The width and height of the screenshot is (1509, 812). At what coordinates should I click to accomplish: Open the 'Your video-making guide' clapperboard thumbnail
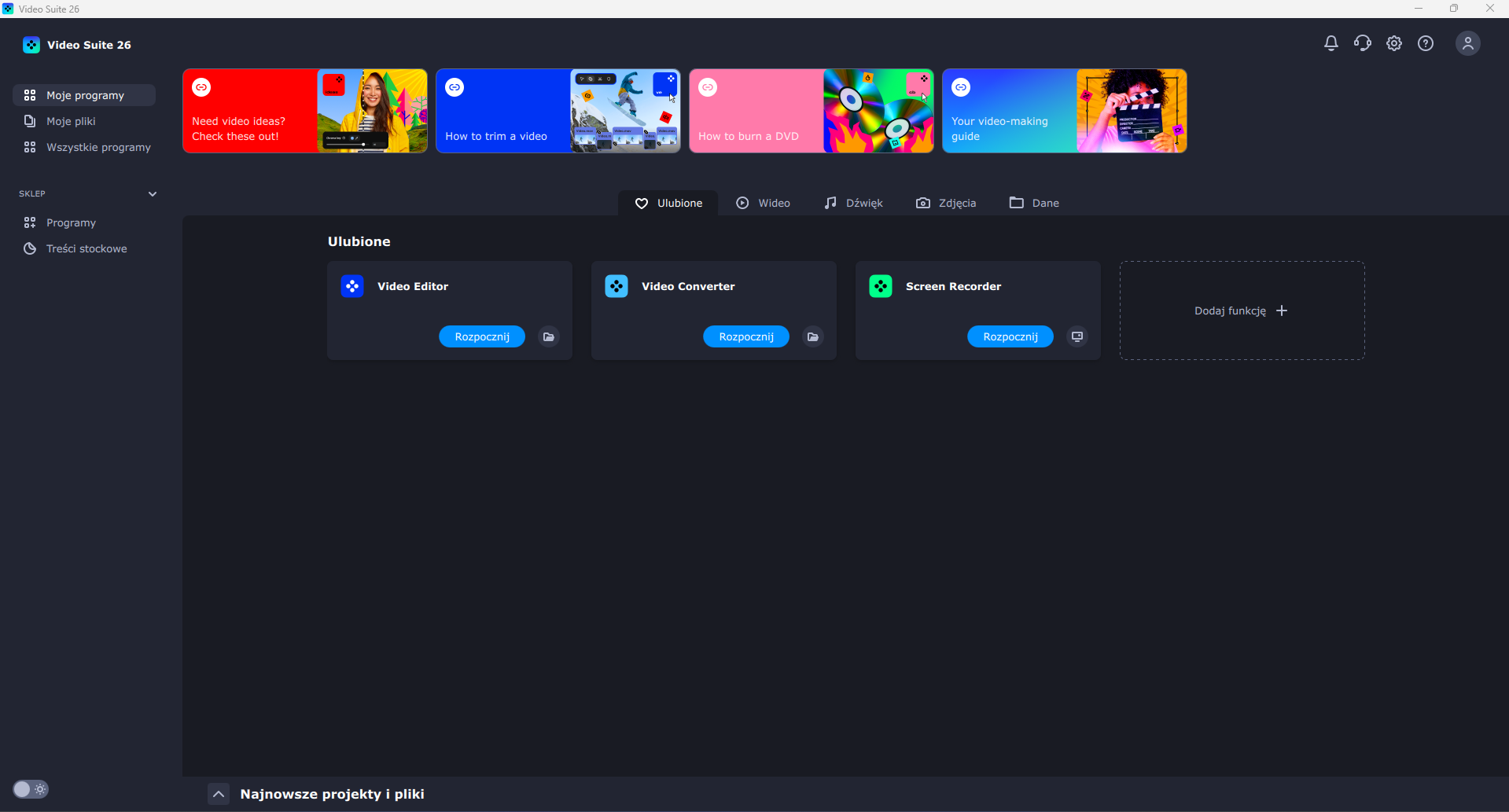(1132, 111)
